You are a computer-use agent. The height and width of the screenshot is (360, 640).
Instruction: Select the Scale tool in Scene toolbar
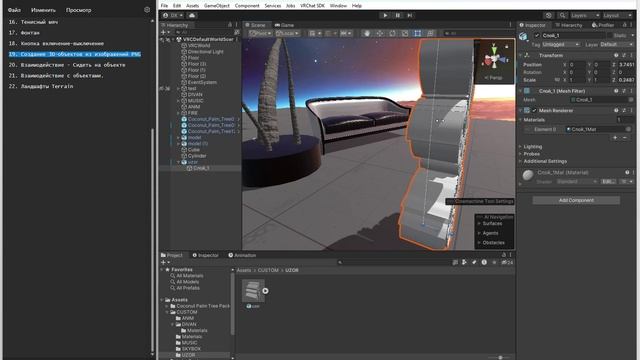click(405, 33)
